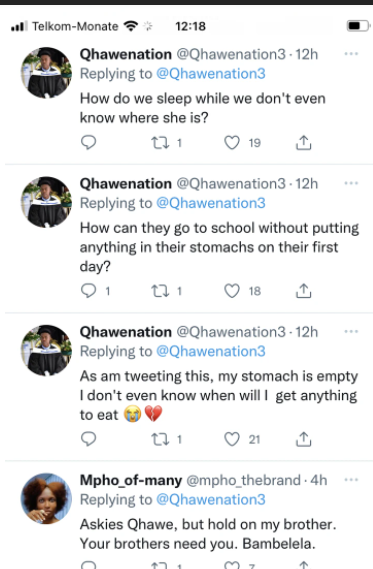373x569 pixels.
Task: Share the 'go to school' tweet
Action: point(303,291)
